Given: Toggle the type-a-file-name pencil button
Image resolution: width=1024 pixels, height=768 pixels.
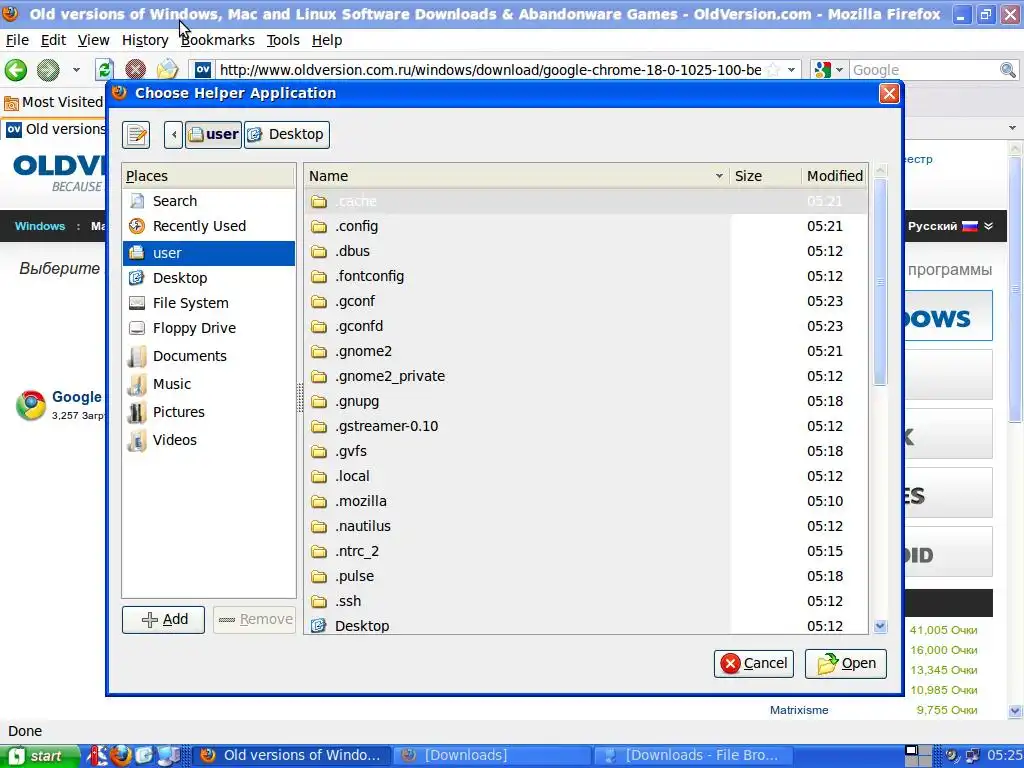Looking at the screenshot, I should pyautogui.click(x=136, y=135).
